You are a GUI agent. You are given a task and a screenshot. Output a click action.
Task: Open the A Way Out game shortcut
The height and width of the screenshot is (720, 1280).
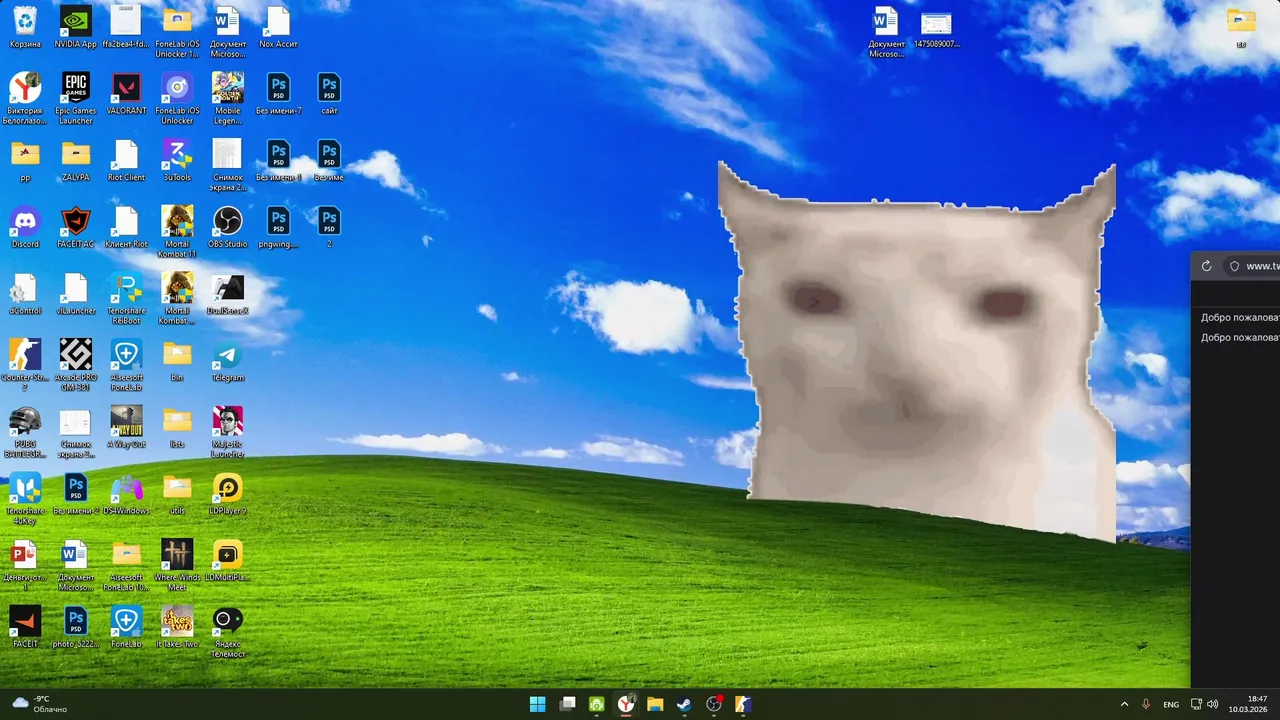[126, 427]
